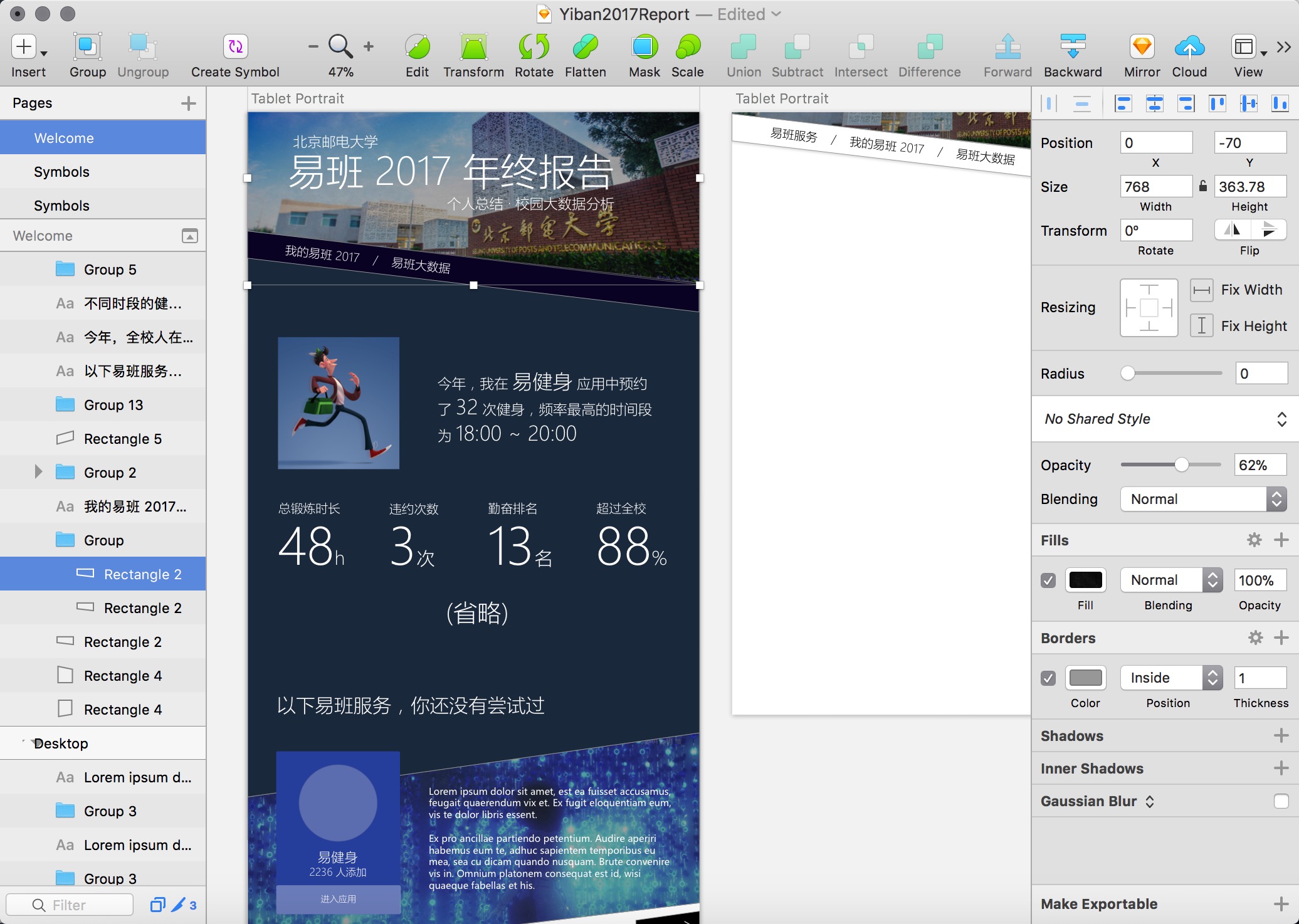Click Fix Width resizing button
This screenshot has width=1299, height=924.
tap(1201, 290)
